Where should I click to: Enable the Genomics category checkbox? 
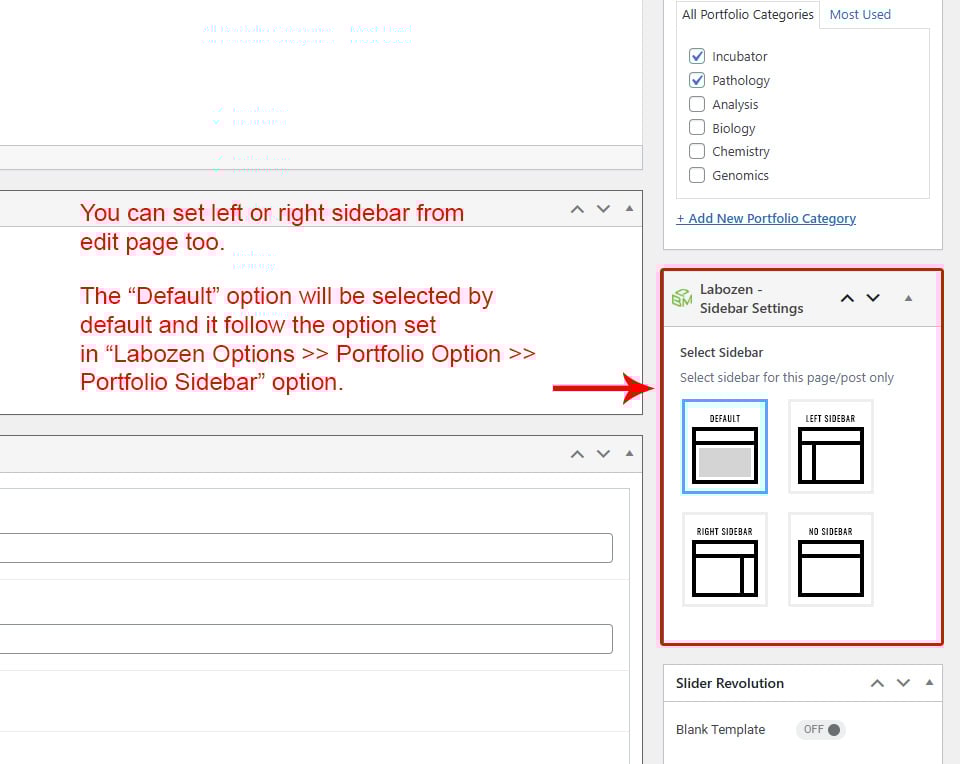[697, 175]
